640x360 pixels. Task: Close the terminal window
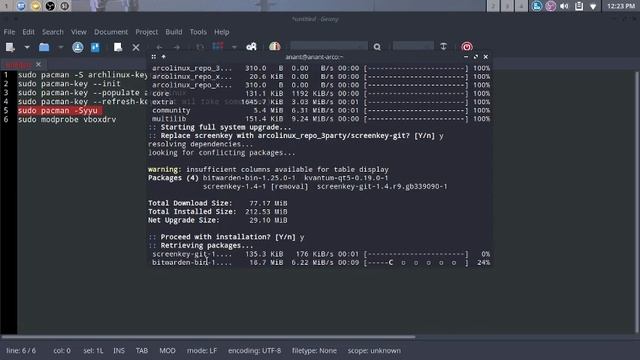(x=485, y=57)
